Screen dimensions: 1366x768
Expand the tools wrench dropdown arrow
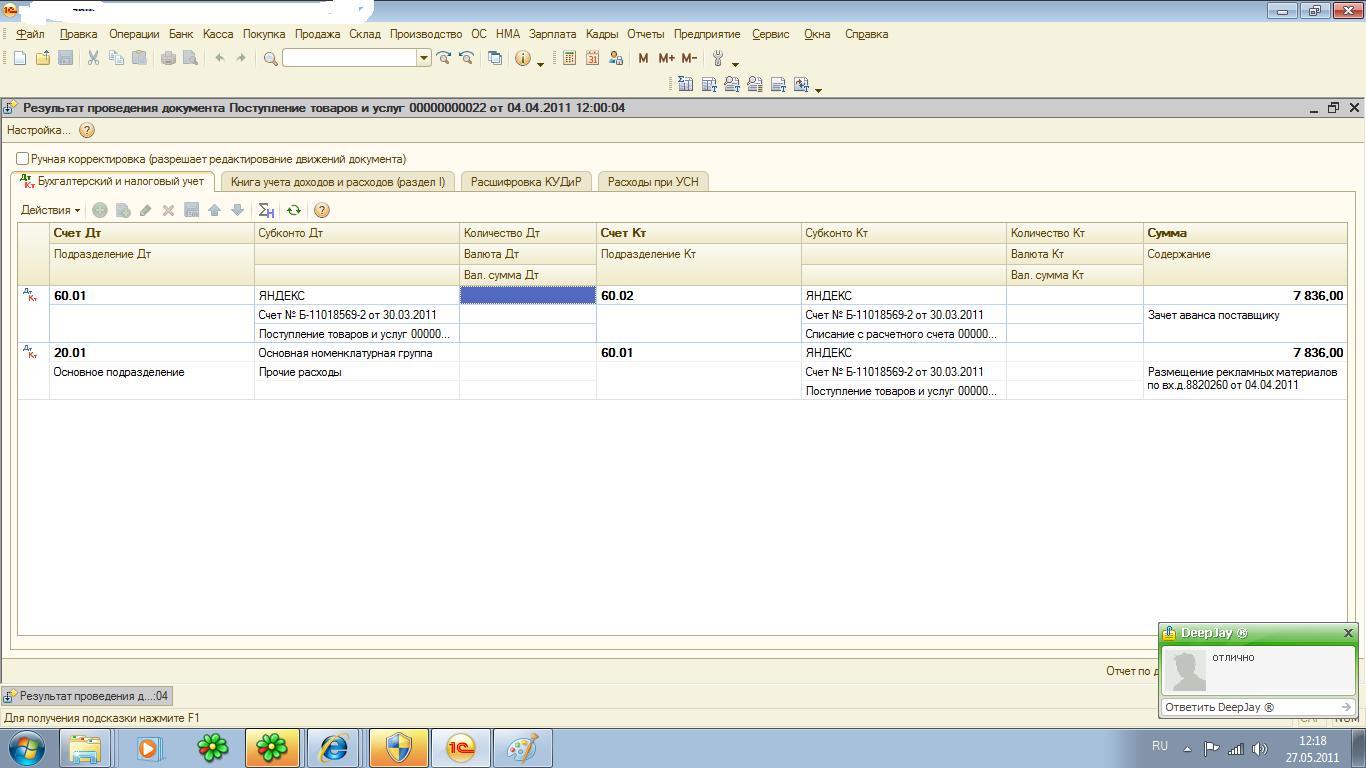click(x=735, y=63)
